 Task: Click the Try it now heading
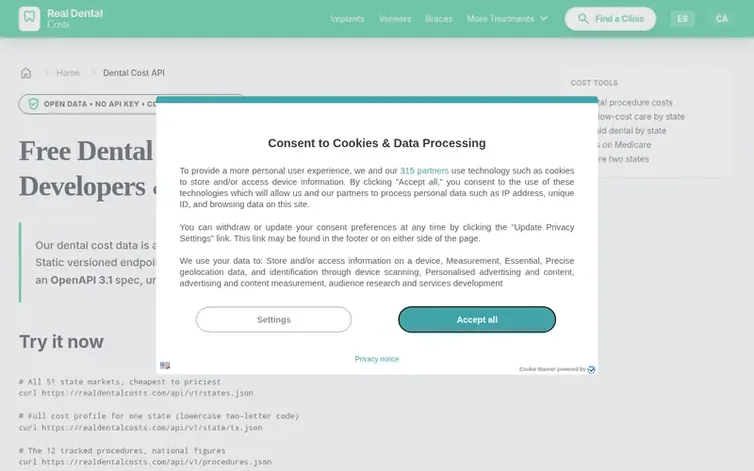click(62, 342)
